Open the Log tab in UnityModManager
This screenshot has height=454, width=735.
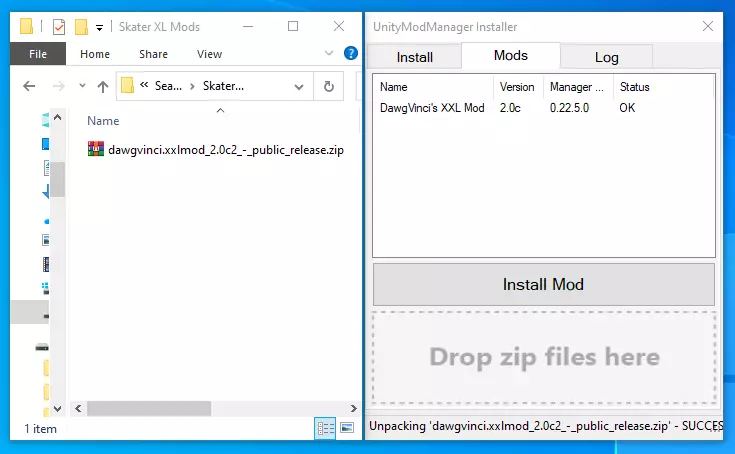pyautogui.click(x=607, y=57)
